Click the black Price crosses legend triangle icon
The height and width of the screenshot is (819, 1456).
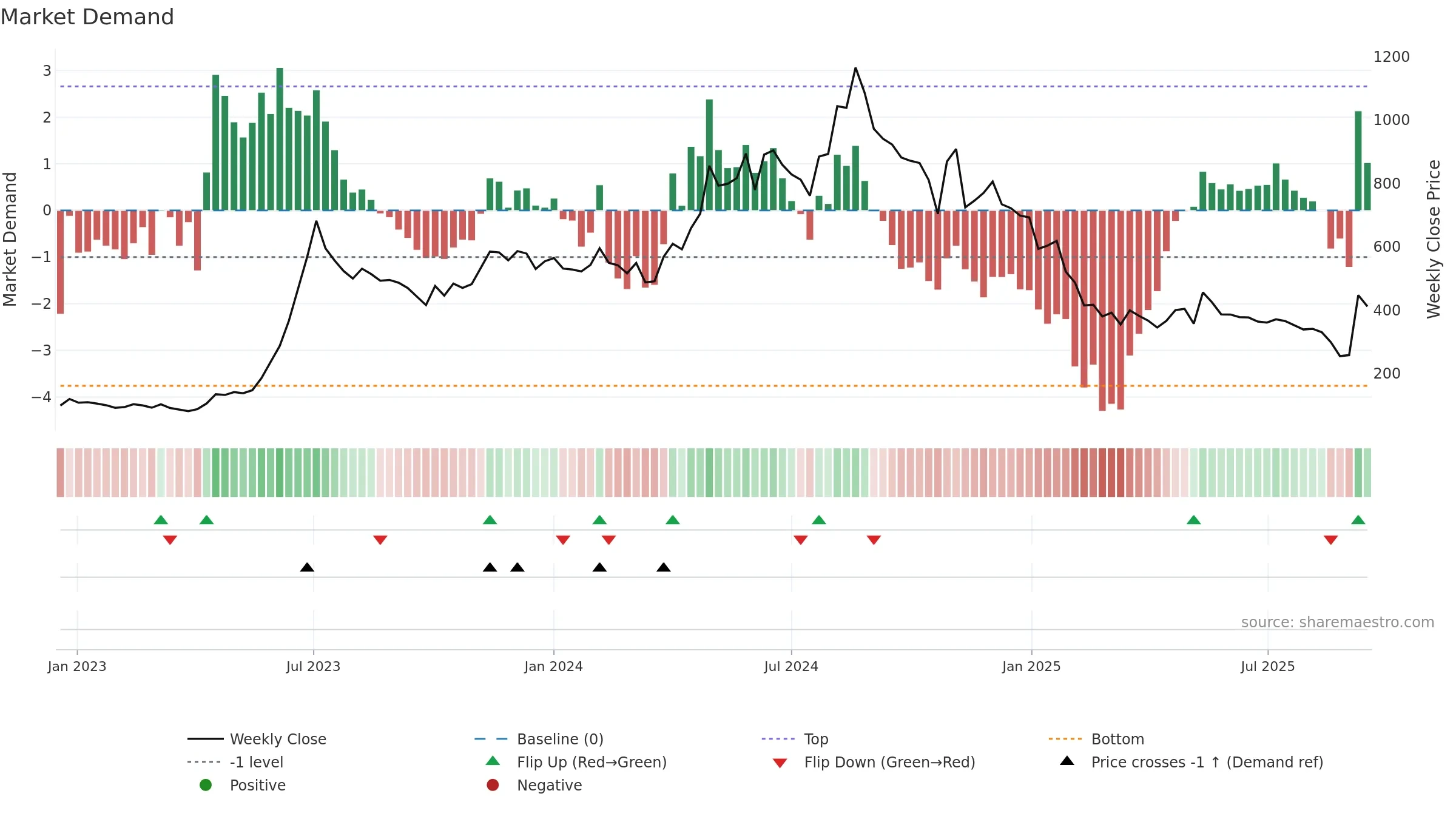1067,761
